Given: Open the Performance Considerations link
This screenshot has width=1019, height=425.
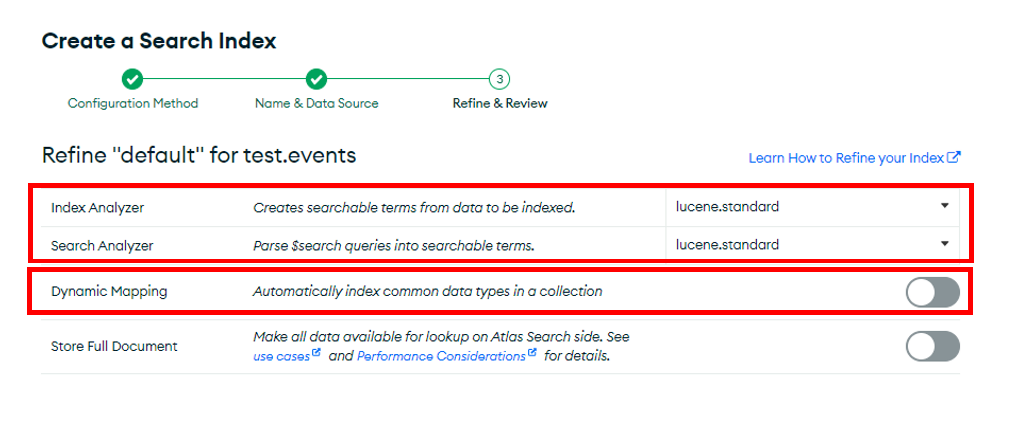Looking at the screenshot, I should (x=441, y=356).
